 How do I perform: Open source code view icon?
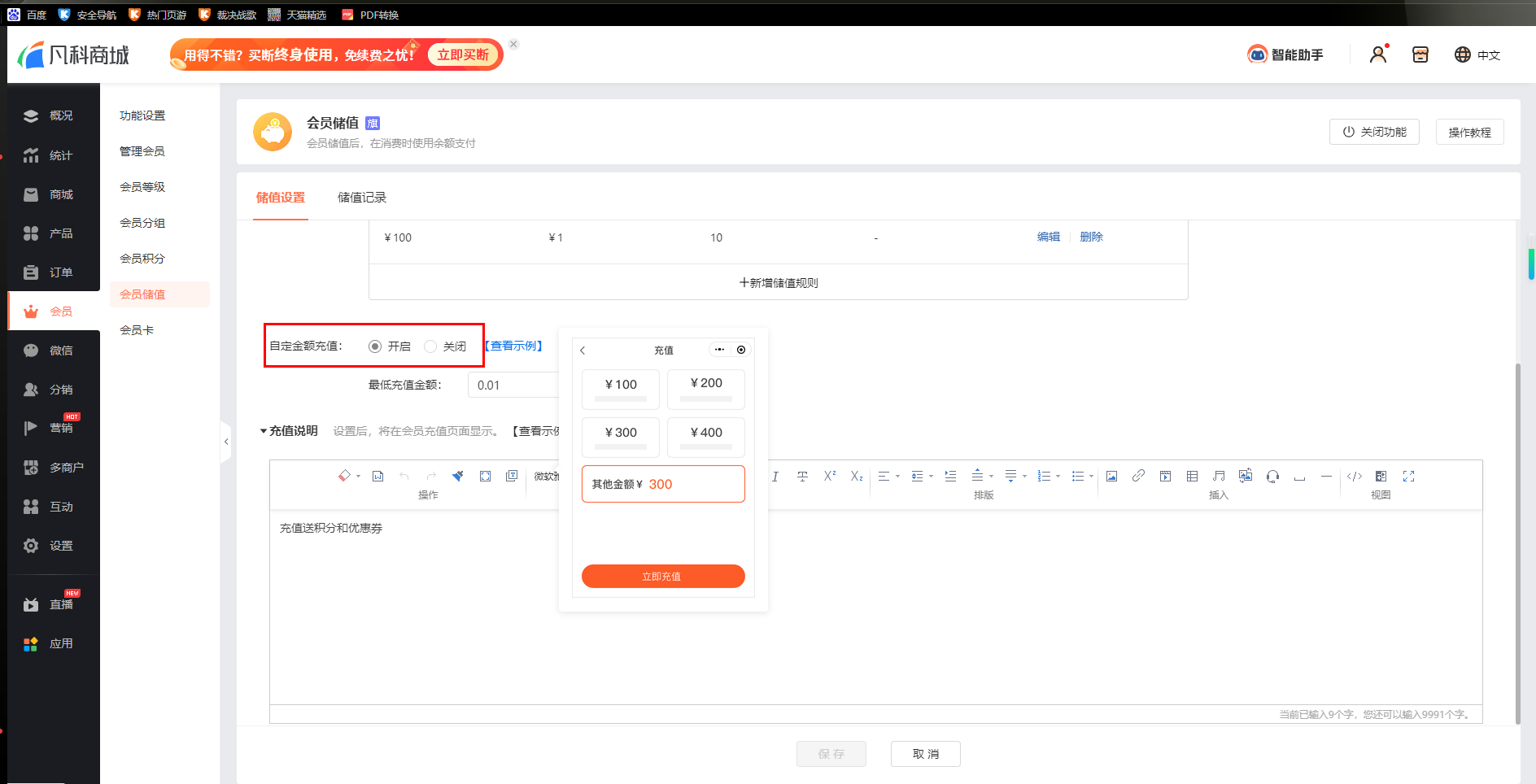[1354, 477]
